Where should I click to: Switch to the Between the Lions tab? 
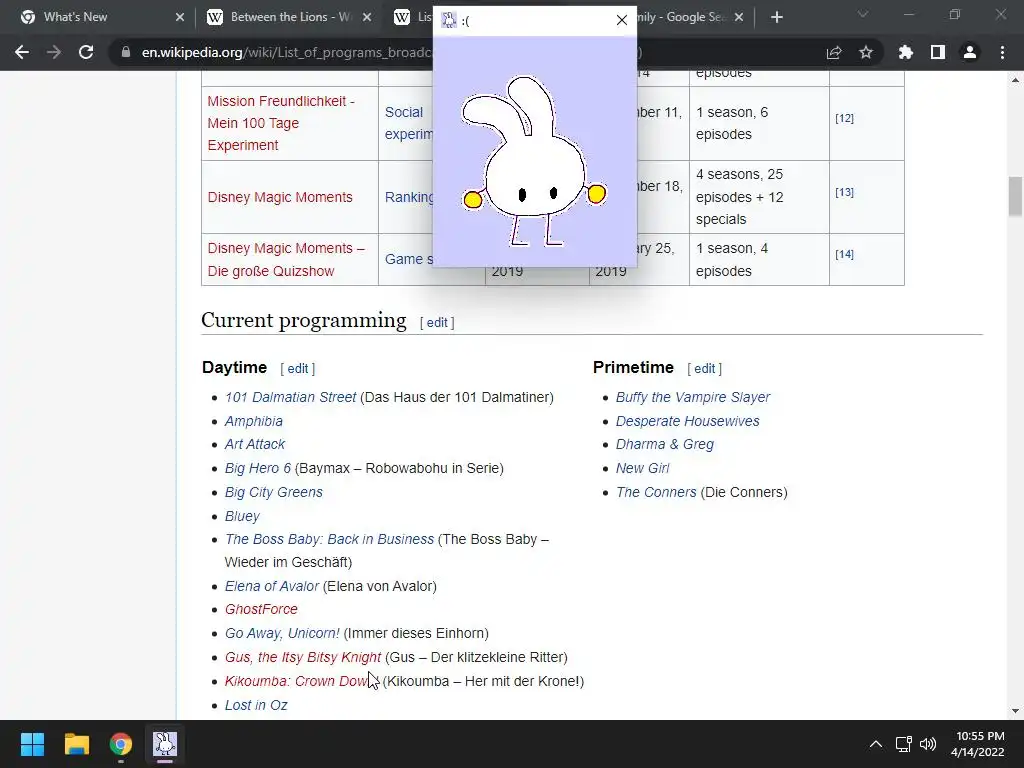(287, 17)
